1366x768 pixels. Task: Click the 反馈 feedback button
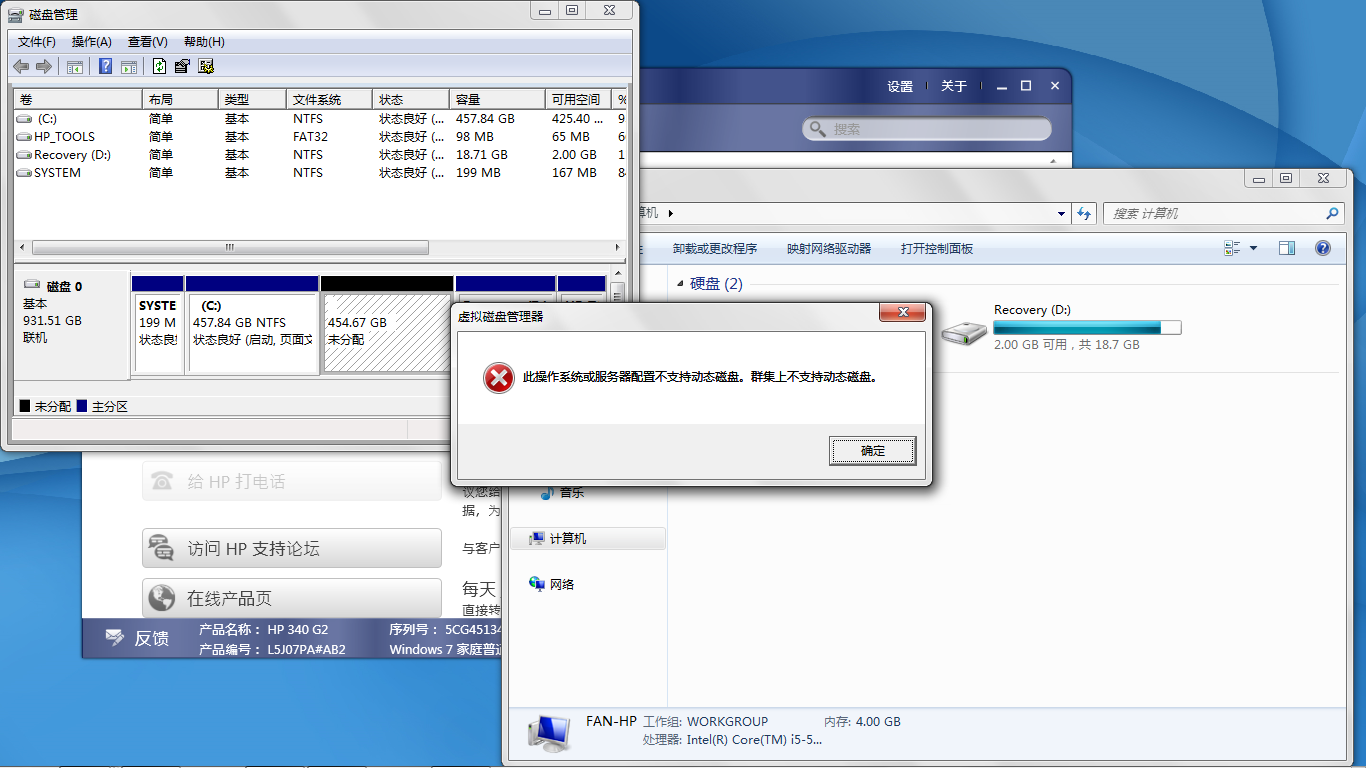pyautogui.click(x=138, y=638)
